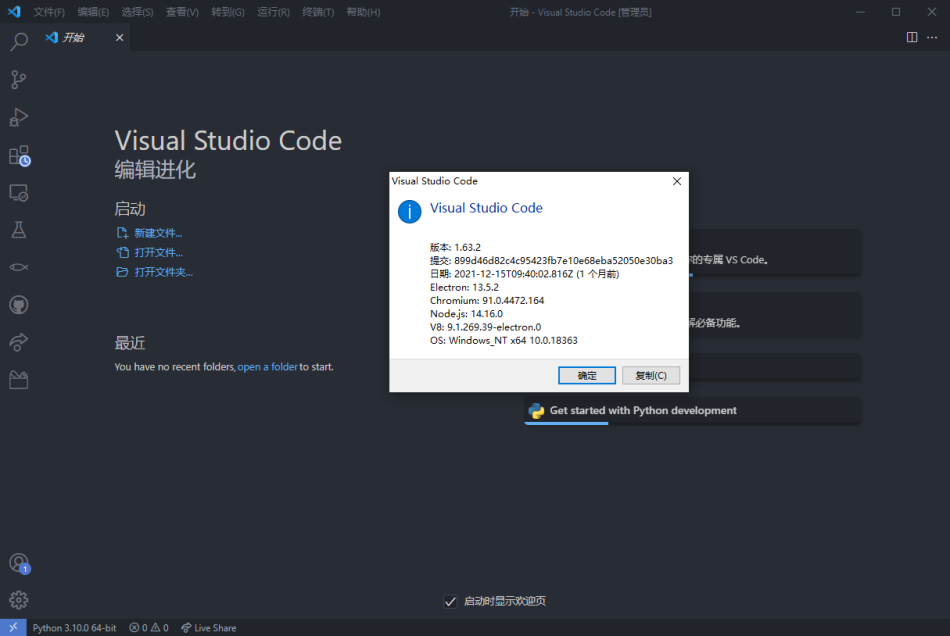Open the 运行(R) menu
Viewport: 950px width, 636px height.
[273, 12]
